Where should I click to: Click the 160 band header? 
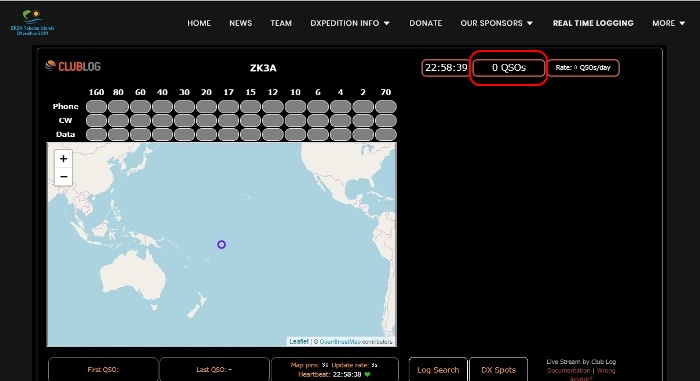click(x=96, y=92)
